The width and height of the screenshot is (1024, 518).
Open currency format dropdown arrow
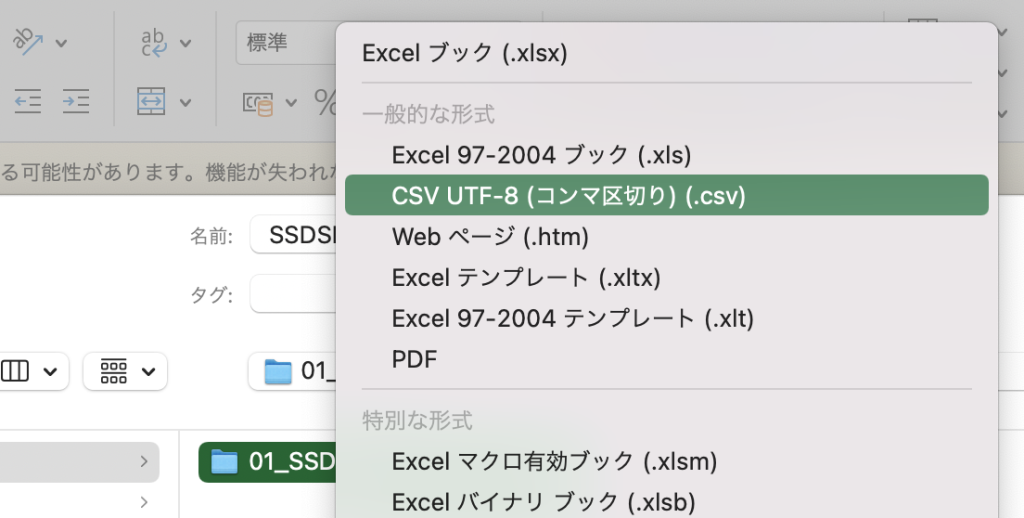pos(291,103)
